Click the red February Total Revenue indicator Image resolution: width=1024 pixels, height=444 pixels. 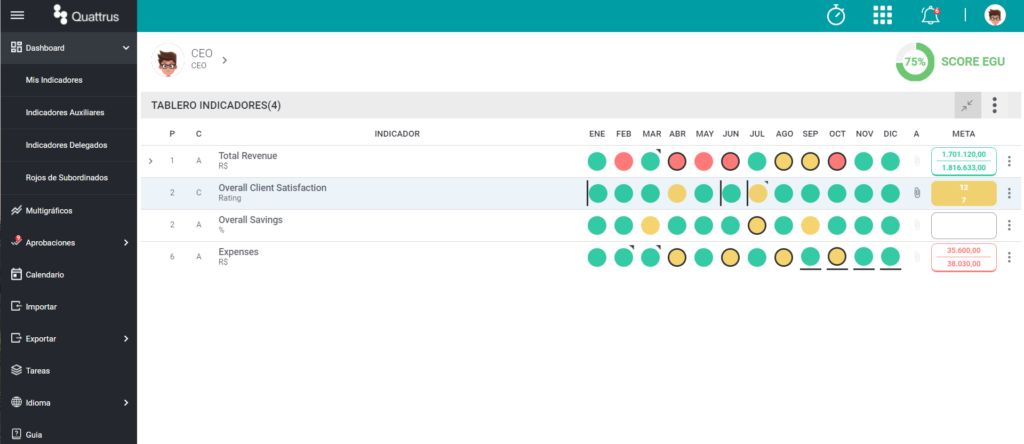point(624,161)
